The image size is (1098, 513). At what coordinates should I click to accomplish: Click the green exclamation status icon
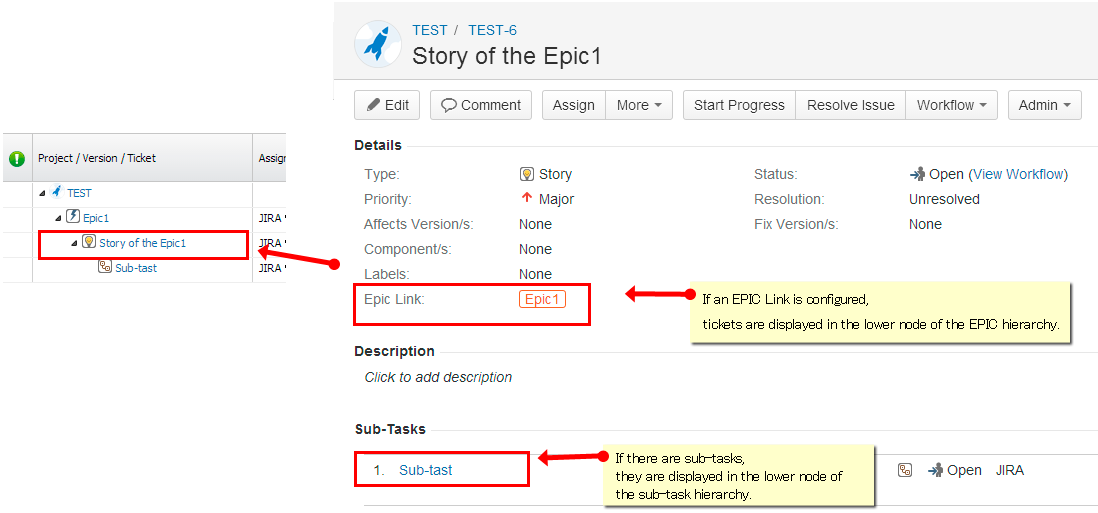(17, 158)
